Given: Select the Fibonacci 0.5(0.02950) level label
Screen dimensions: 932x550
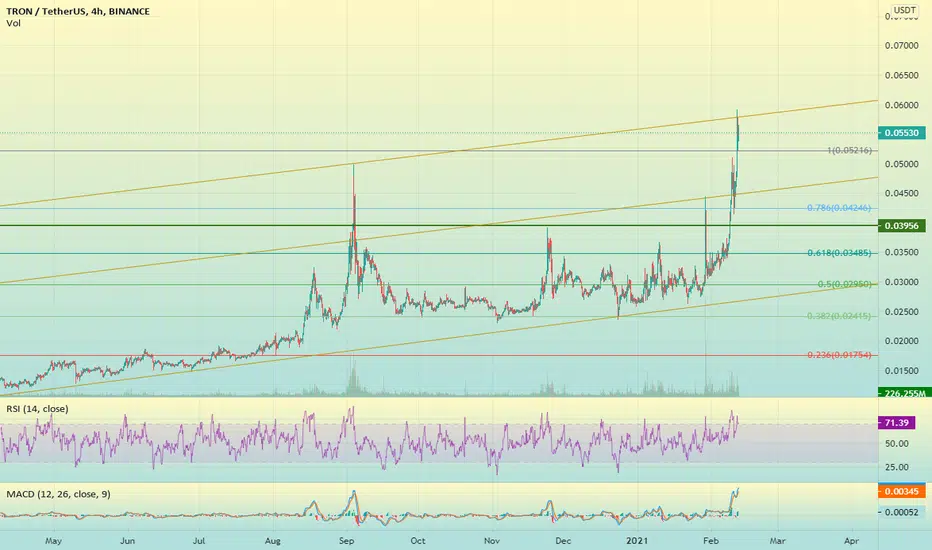Looking at the screenshot, I should (845, 284).
